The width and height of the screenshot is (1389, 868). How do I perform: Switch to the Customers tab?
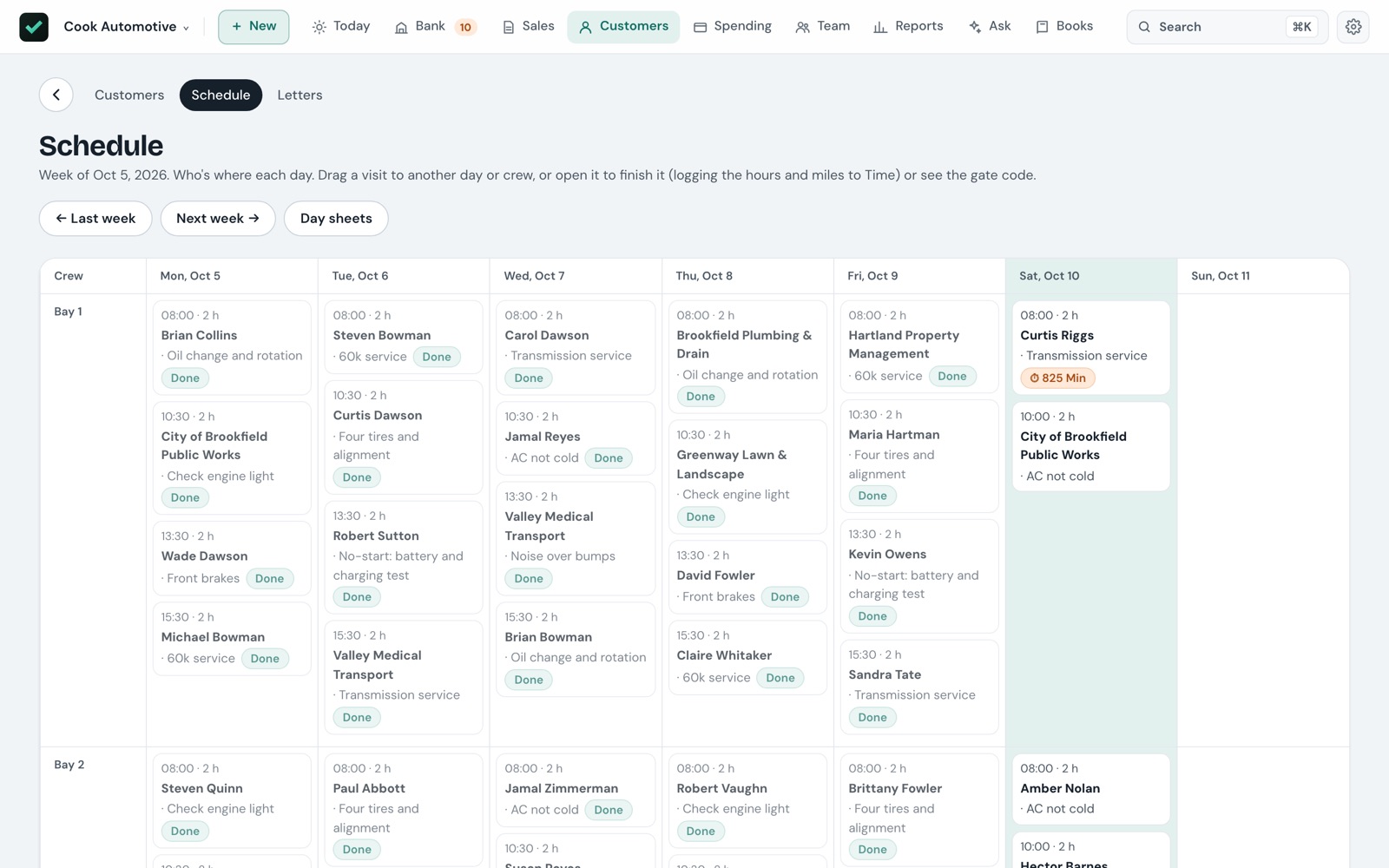click(x=129, y=95)
